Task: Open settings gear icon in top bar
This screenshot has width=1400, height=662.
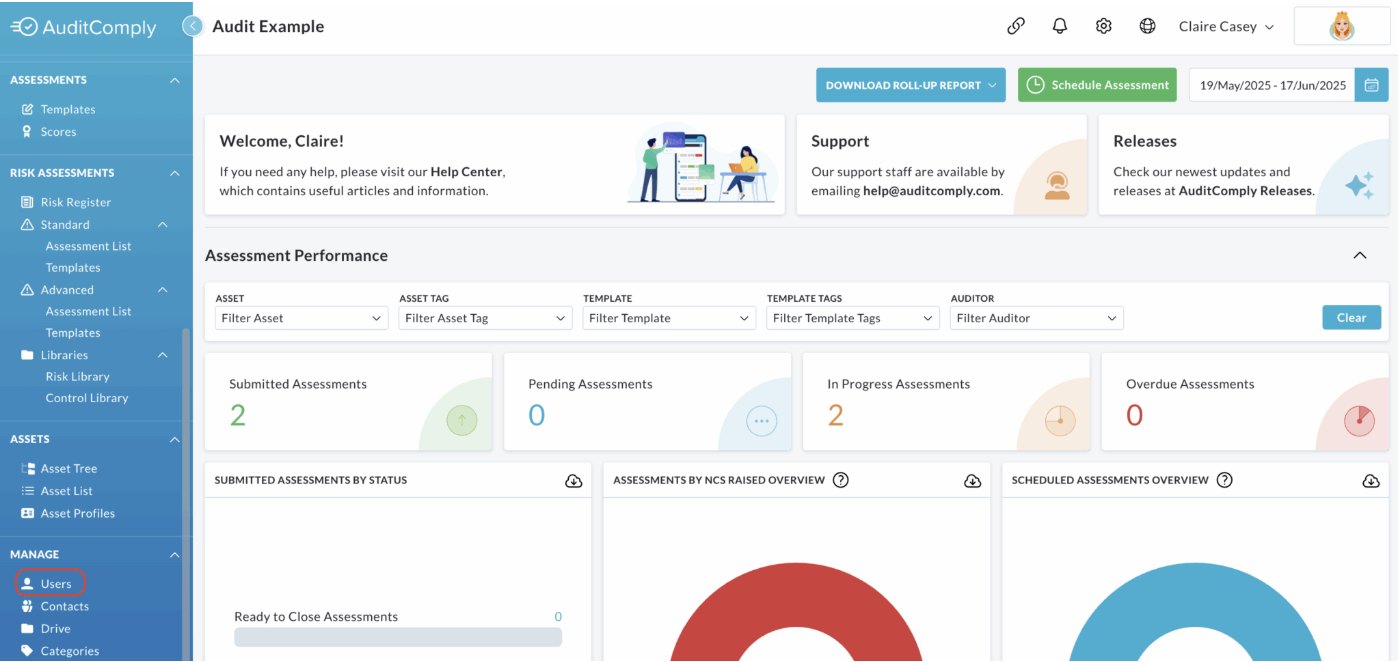Action: [x=1104, y=27]
